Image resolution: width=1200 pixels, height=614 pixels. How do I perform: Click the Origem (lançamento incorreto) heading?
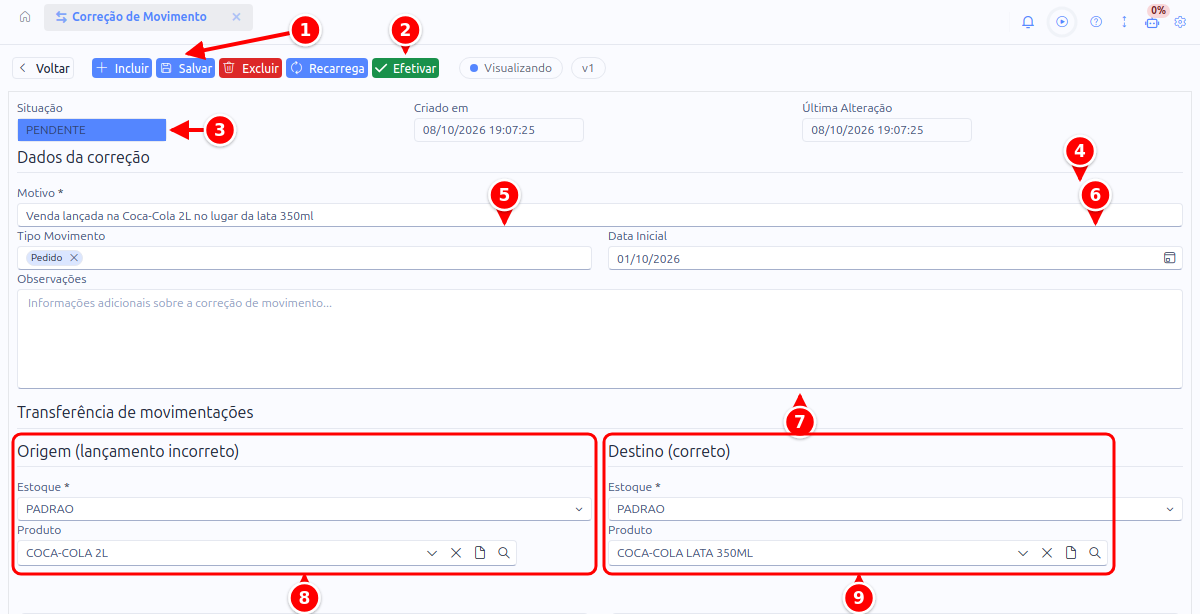[128, 452]
